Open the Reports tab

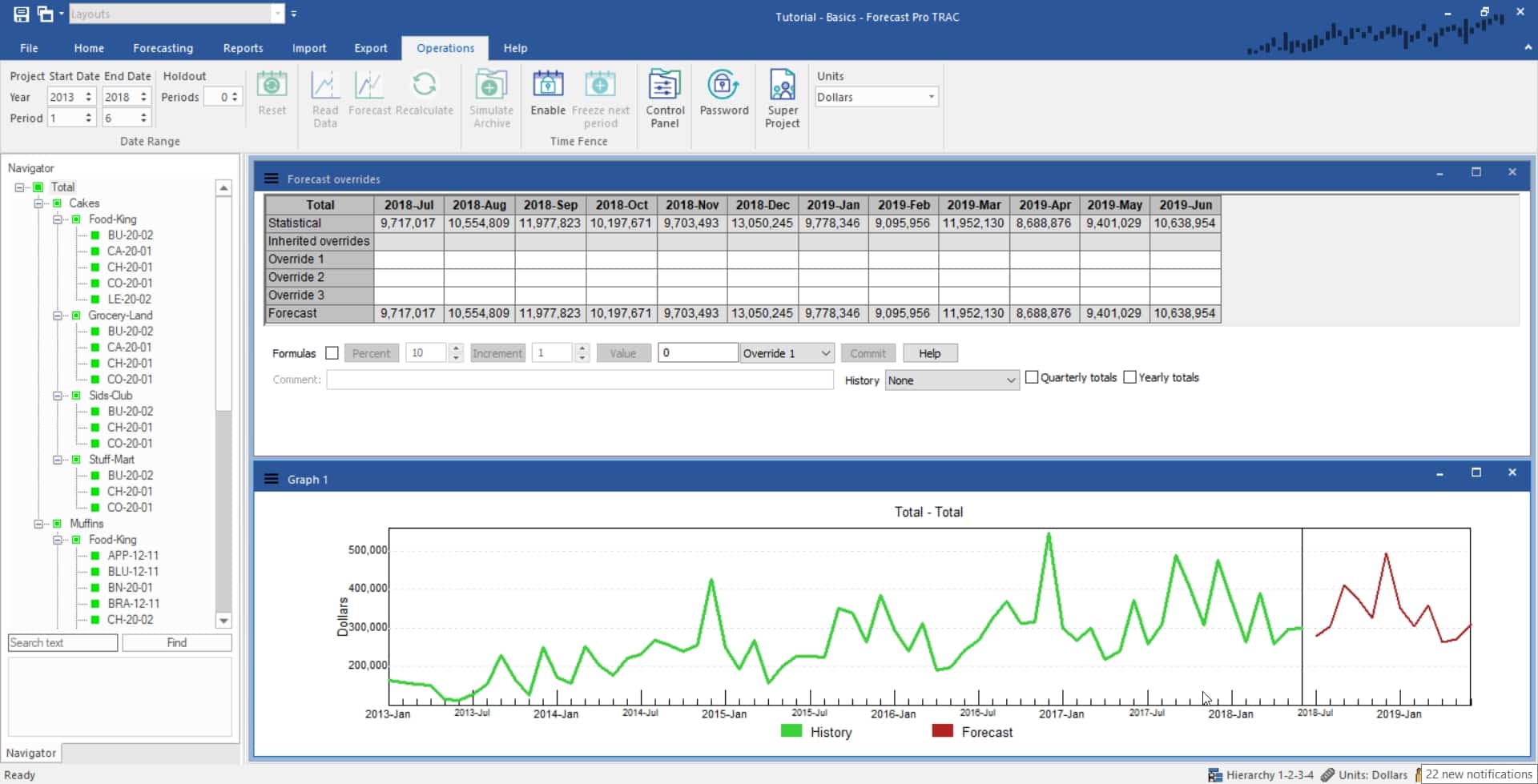[x=242, y=48]
